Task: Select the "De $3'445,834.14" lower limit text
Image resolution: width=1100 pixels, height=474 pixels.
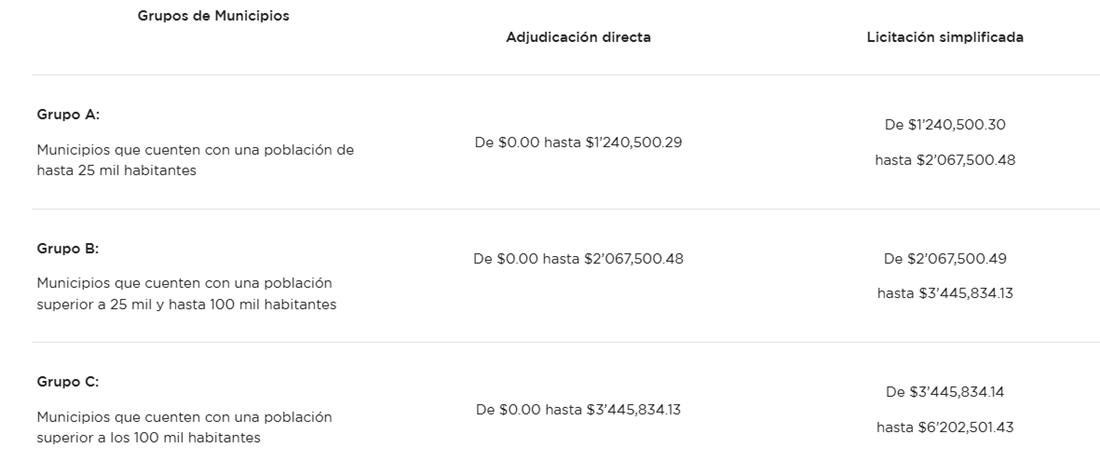Action: pos(945,391)
